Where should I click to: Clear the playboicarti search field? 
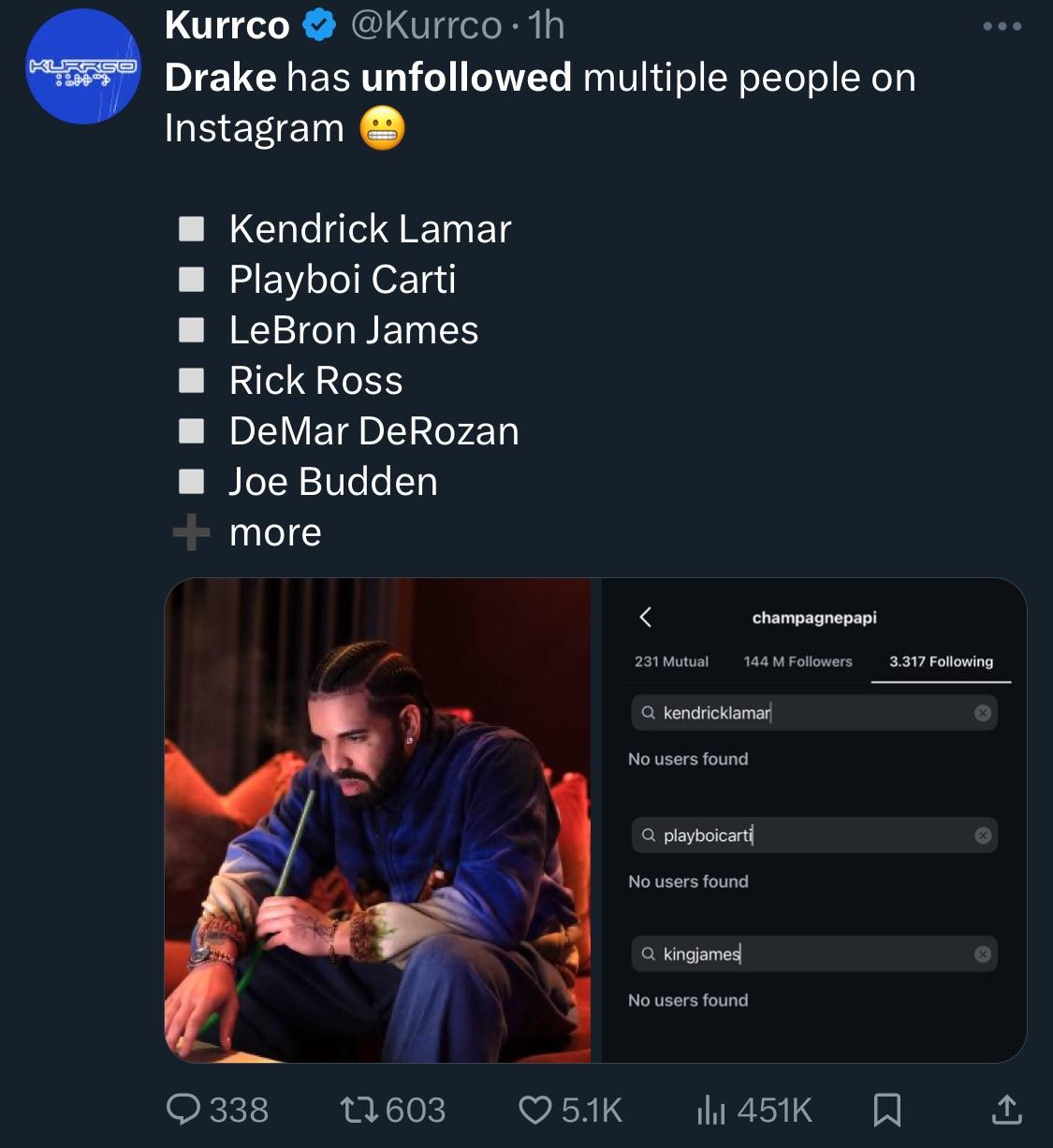point(982,836)
